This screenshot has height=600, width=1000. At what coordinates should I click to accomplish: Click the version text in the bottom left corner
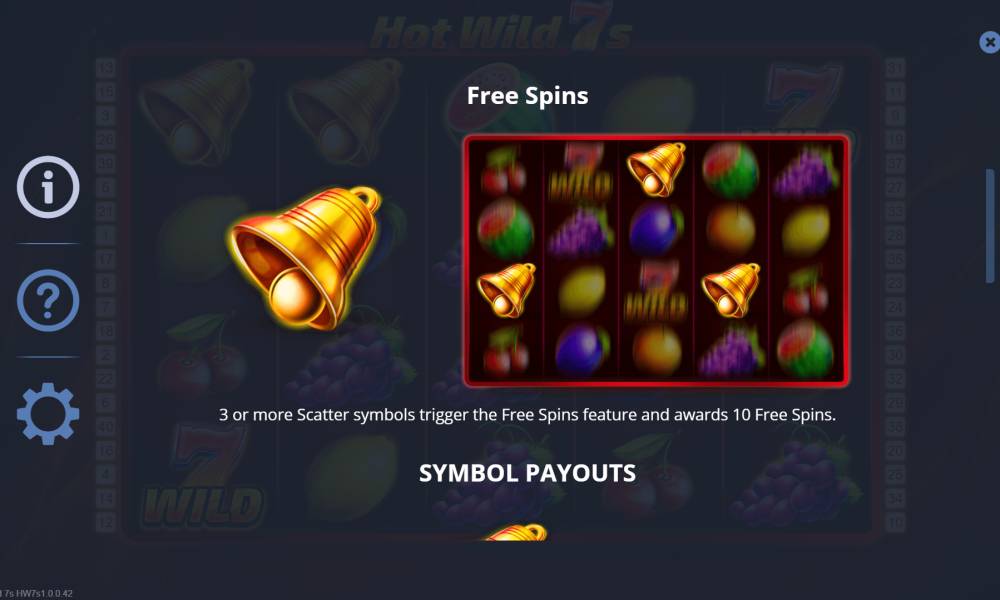point(36,594)
